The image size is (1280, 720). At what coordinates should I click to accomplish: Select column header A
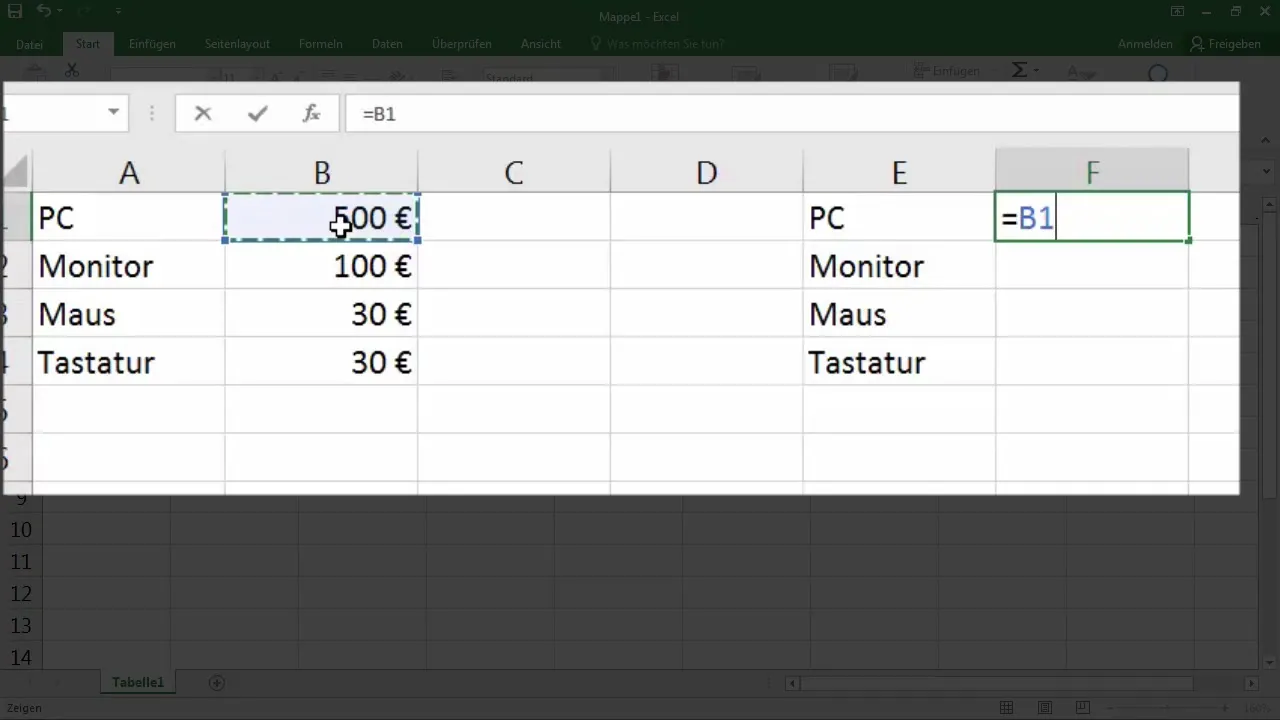click(129, 172)
